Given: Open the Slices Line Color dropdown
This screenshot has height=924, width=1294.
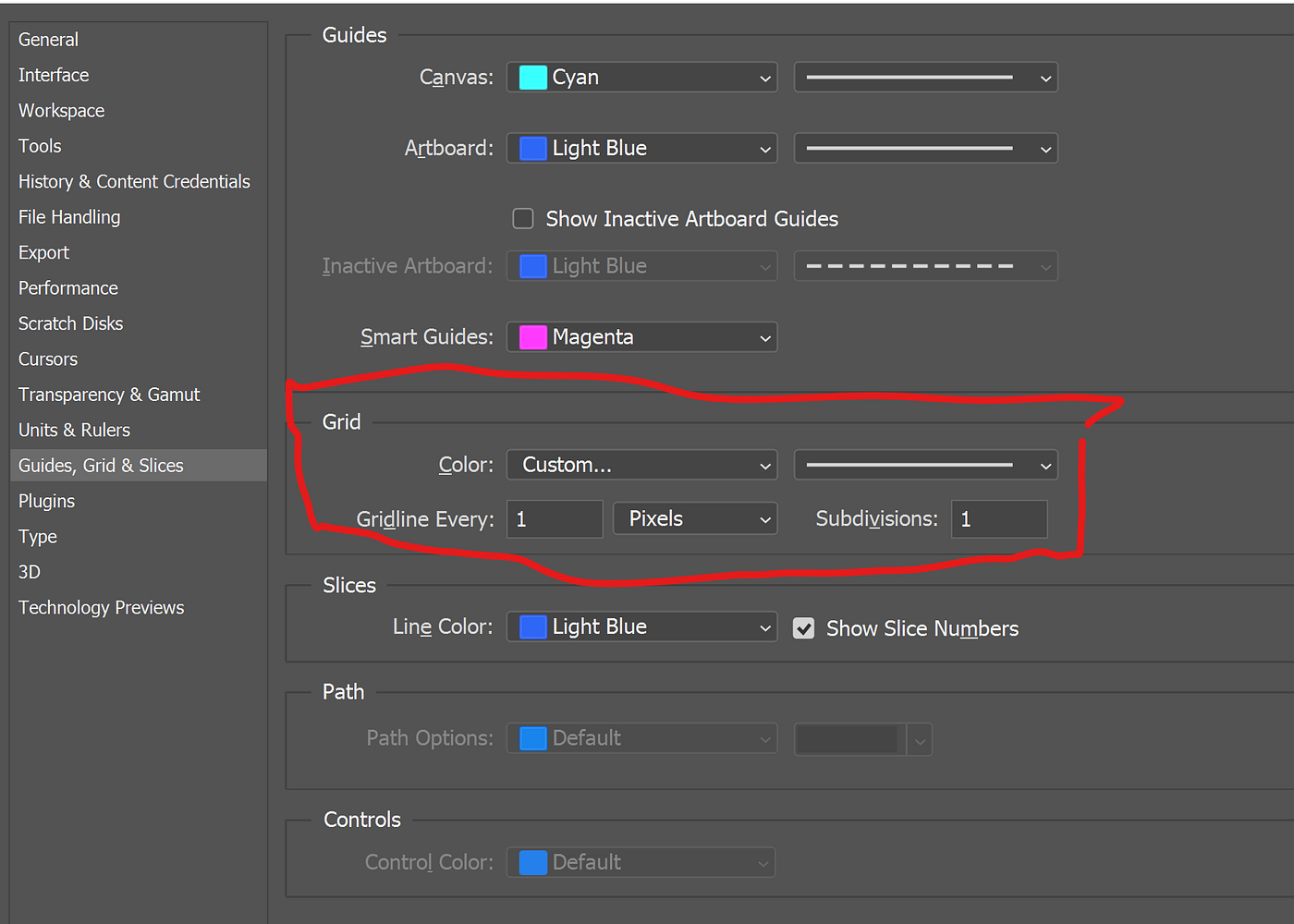Looking at the screenshot, I should (641, 626).
